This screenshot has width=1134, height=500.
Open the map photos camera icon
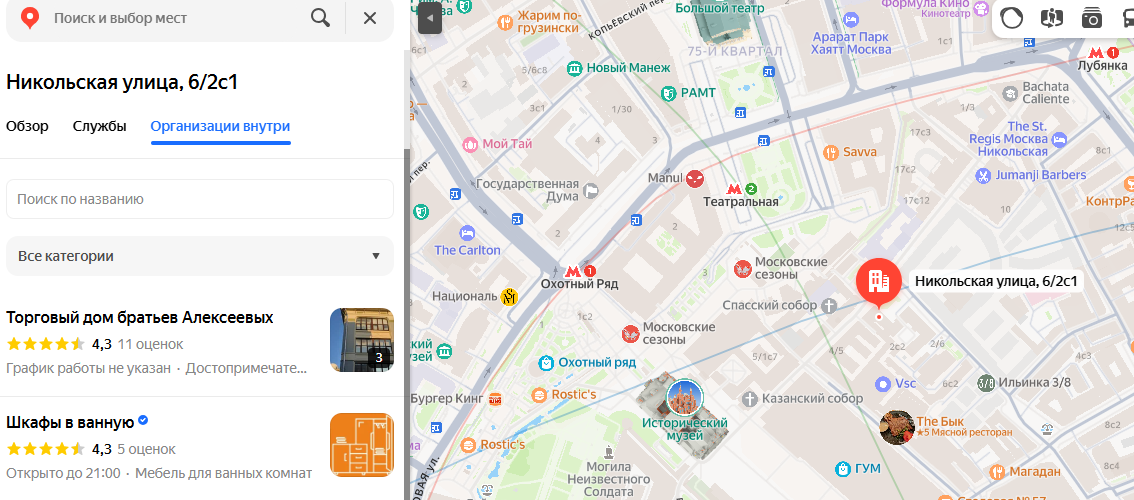pos(1091,18)
